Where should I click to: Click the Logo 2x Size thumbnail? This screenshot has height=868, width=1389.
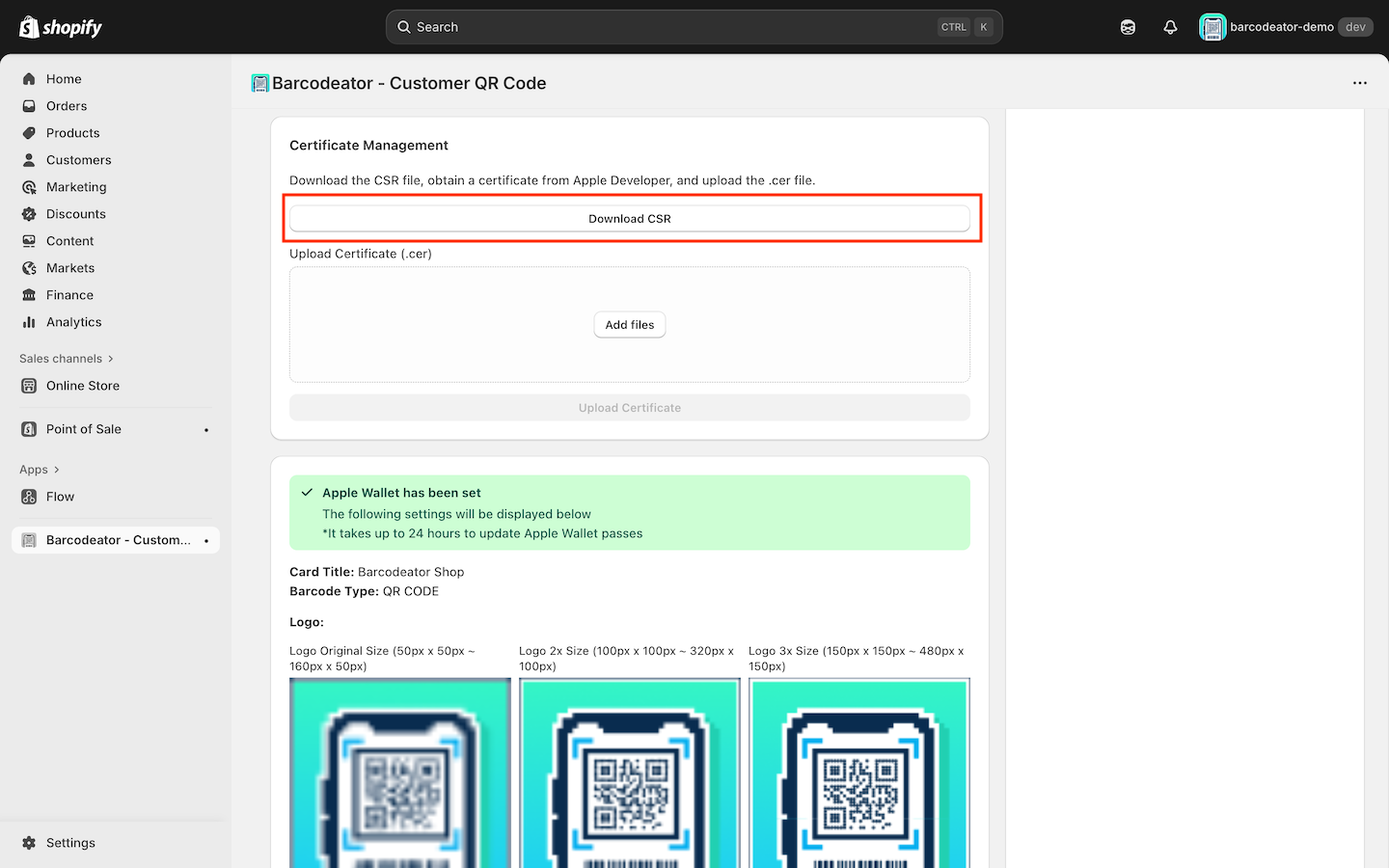[x=630, y=773]
